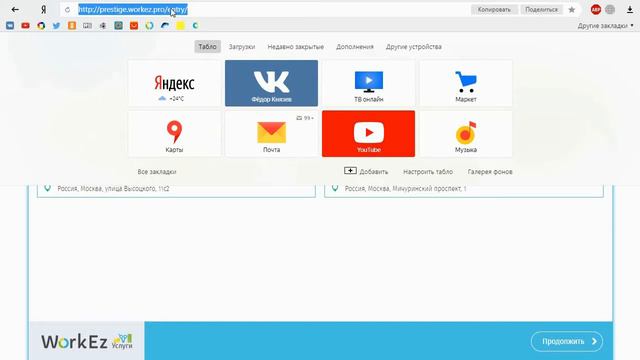Click the Поделиться button
640x360 pixels.
pyautogui.click(x=541, y=9)
